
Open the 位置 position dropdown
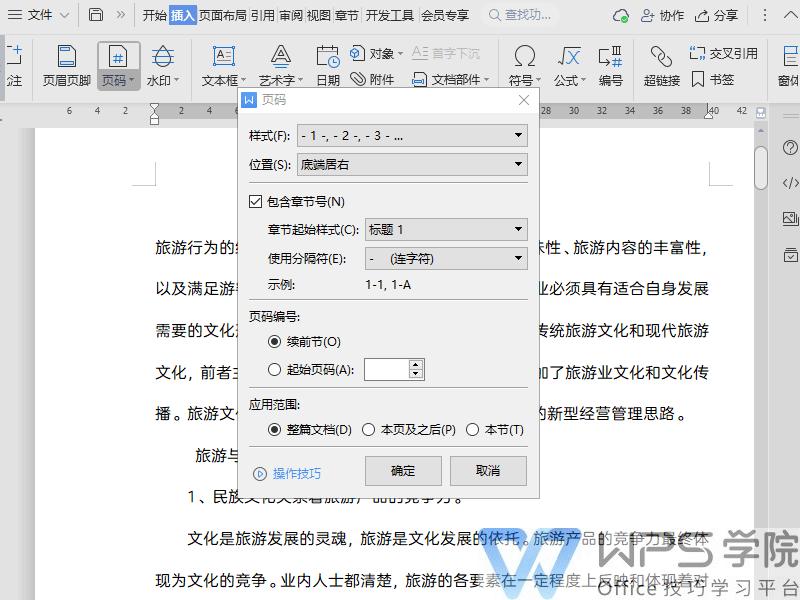point(520,165)
